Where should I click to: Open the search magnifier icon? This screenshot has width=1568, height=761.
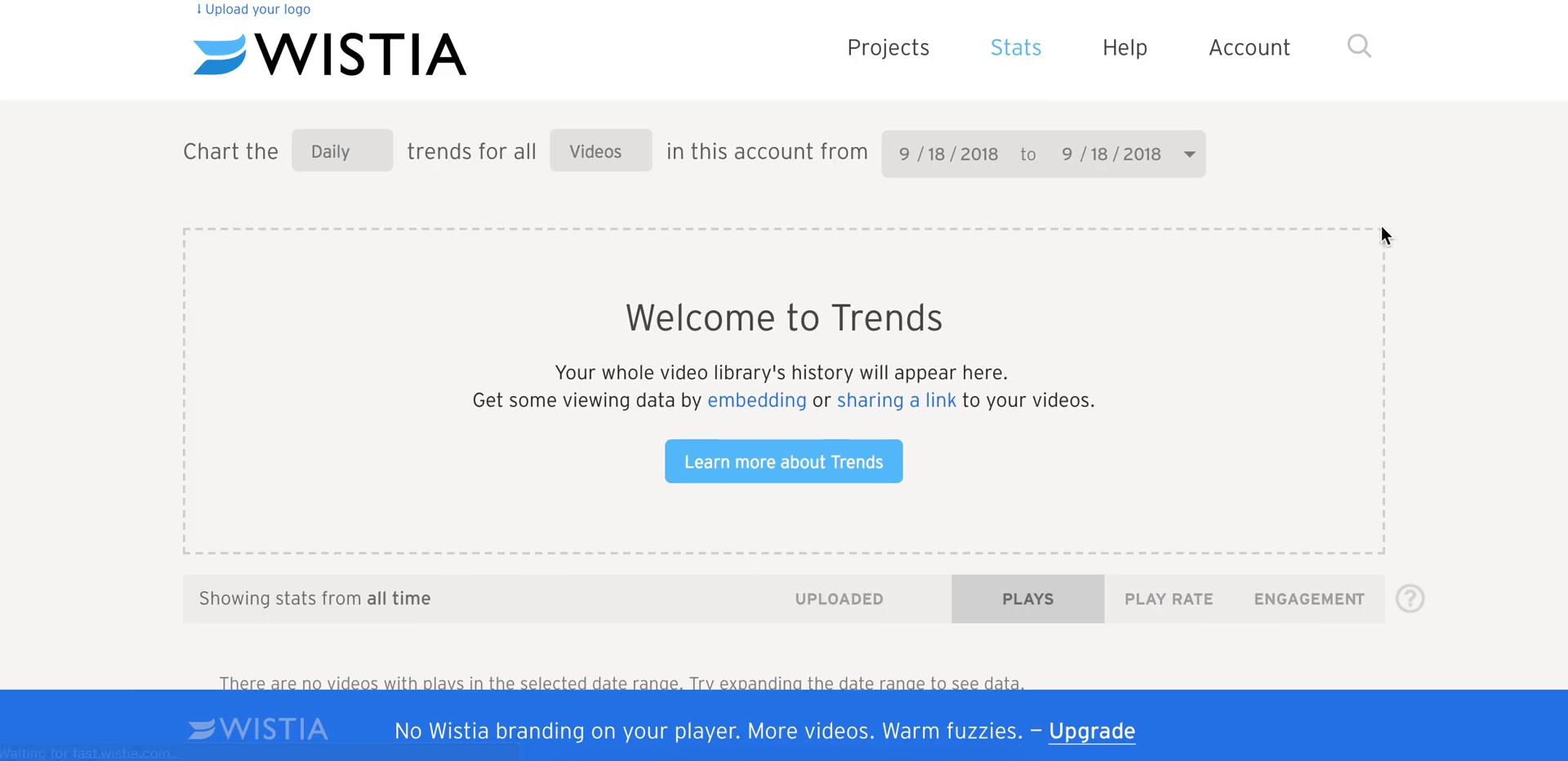coord(1359,47)
